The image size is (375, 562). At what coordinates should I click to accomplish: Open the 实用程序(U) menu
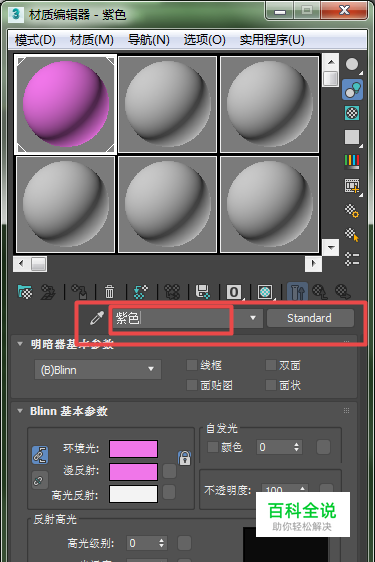click(272, 39)
